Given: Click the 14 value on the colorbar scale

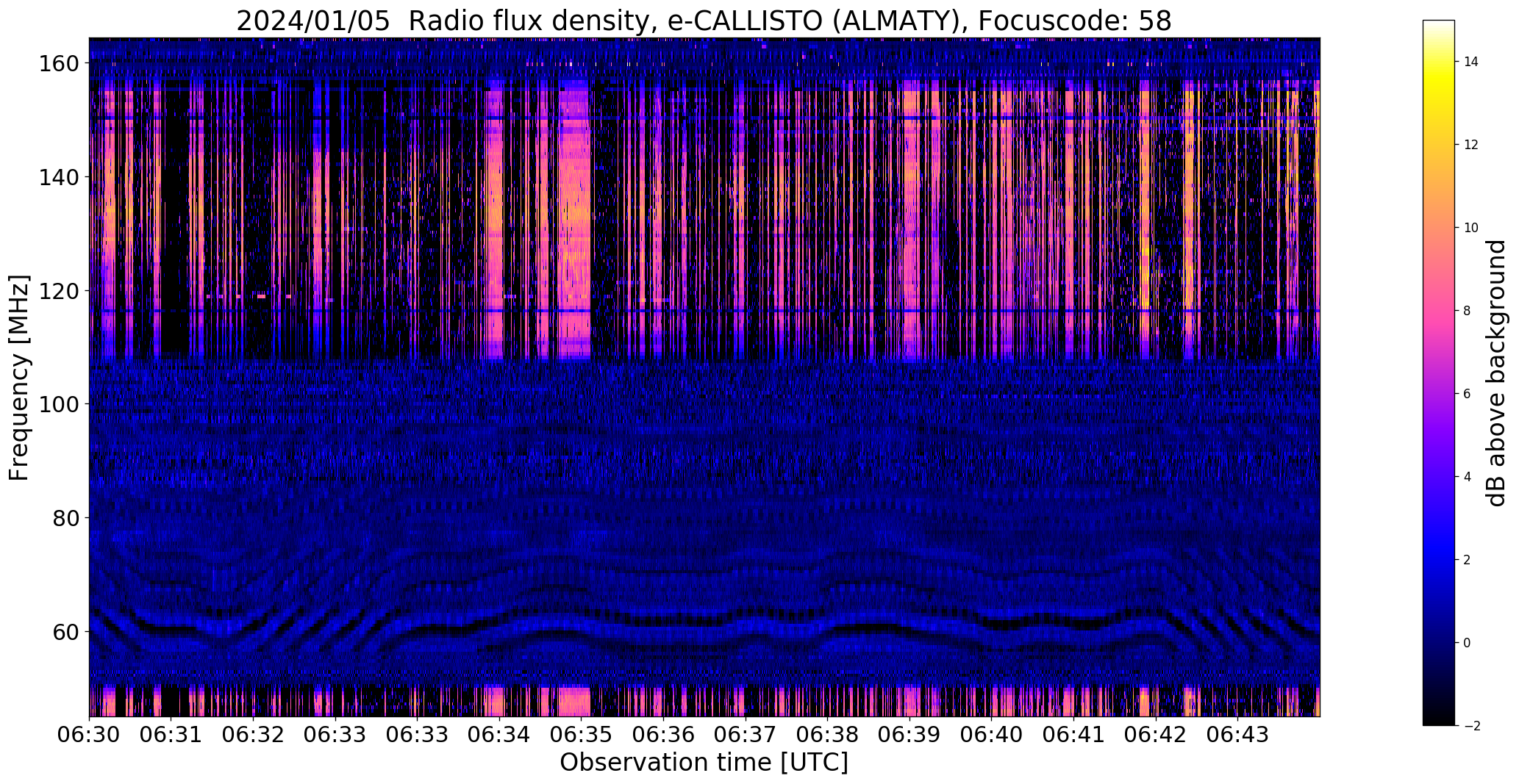Looking at the screenshot, I should (1470, 62).
